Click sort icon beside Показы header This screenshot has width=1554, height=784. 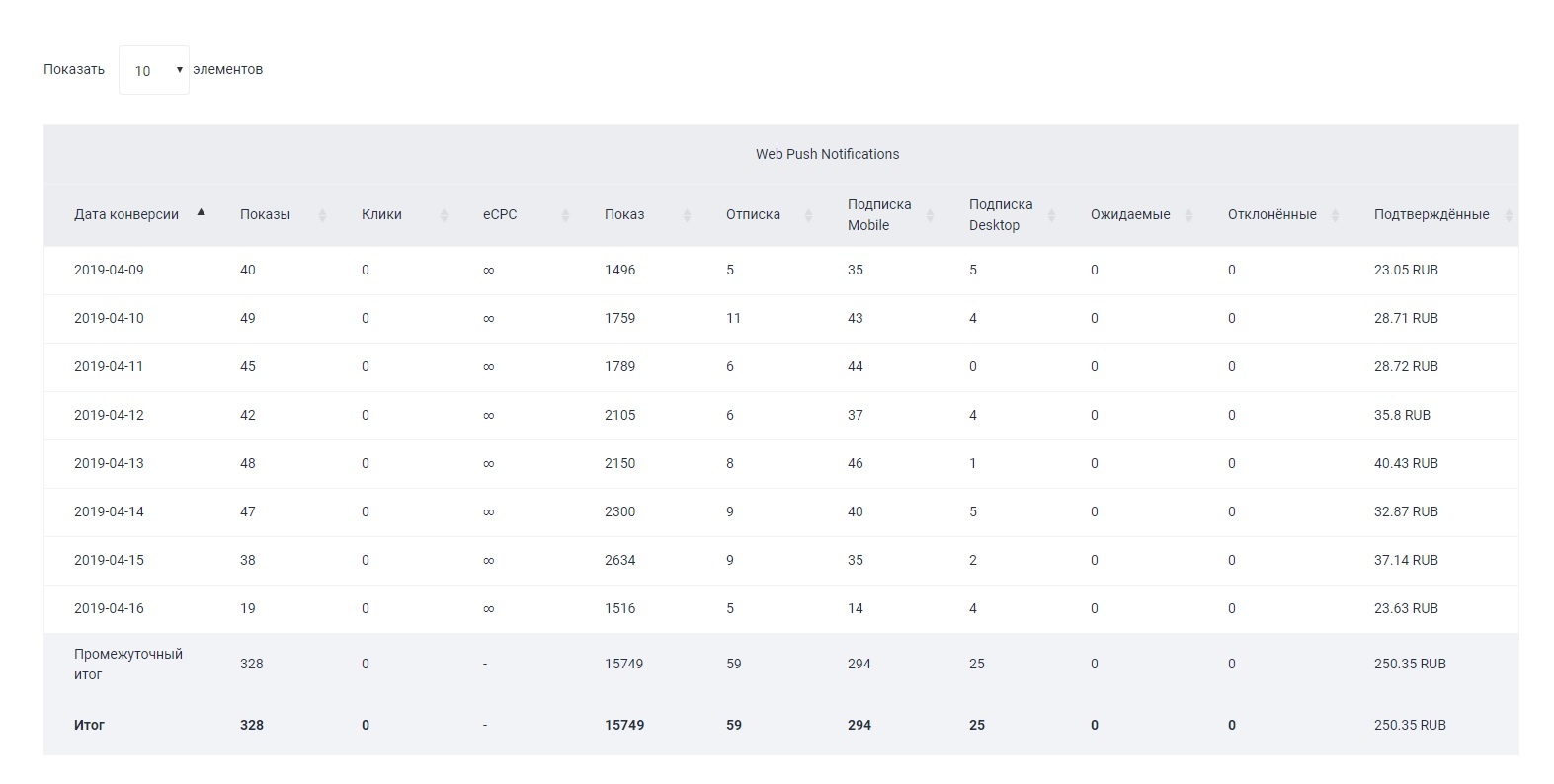(322, 215)
